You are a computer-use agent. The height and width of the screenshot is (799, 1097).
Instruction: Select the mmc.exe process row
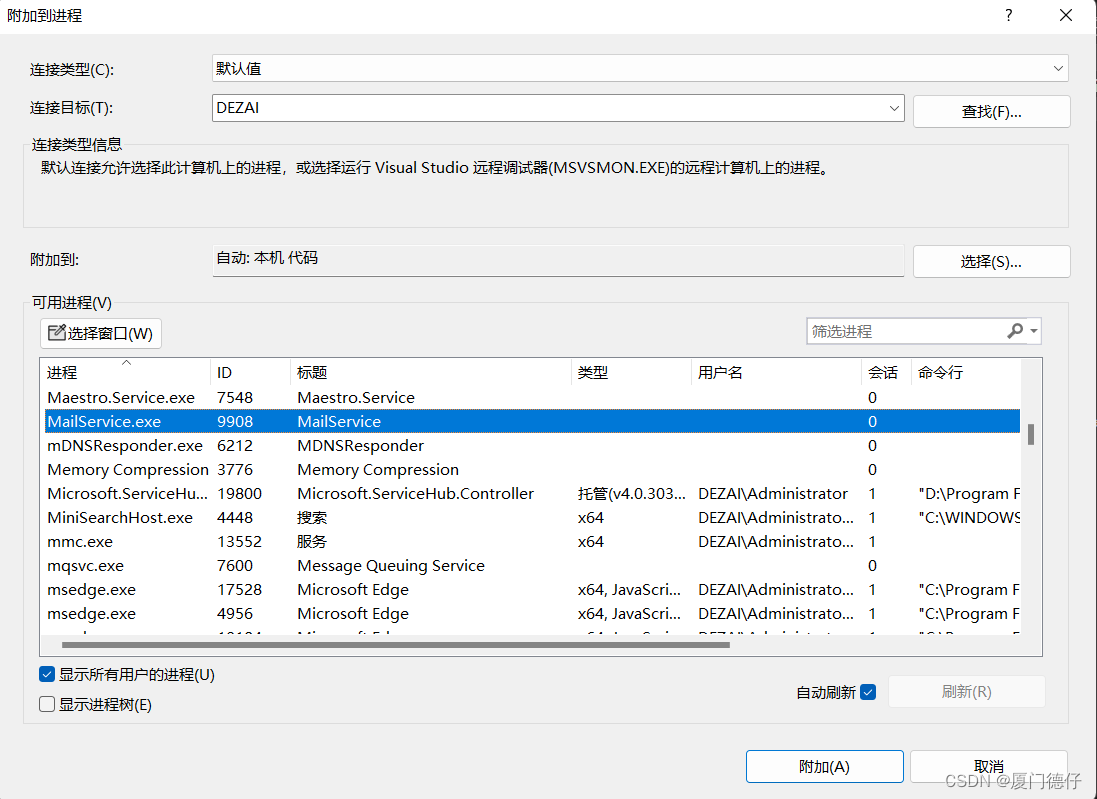click(530, 542)
